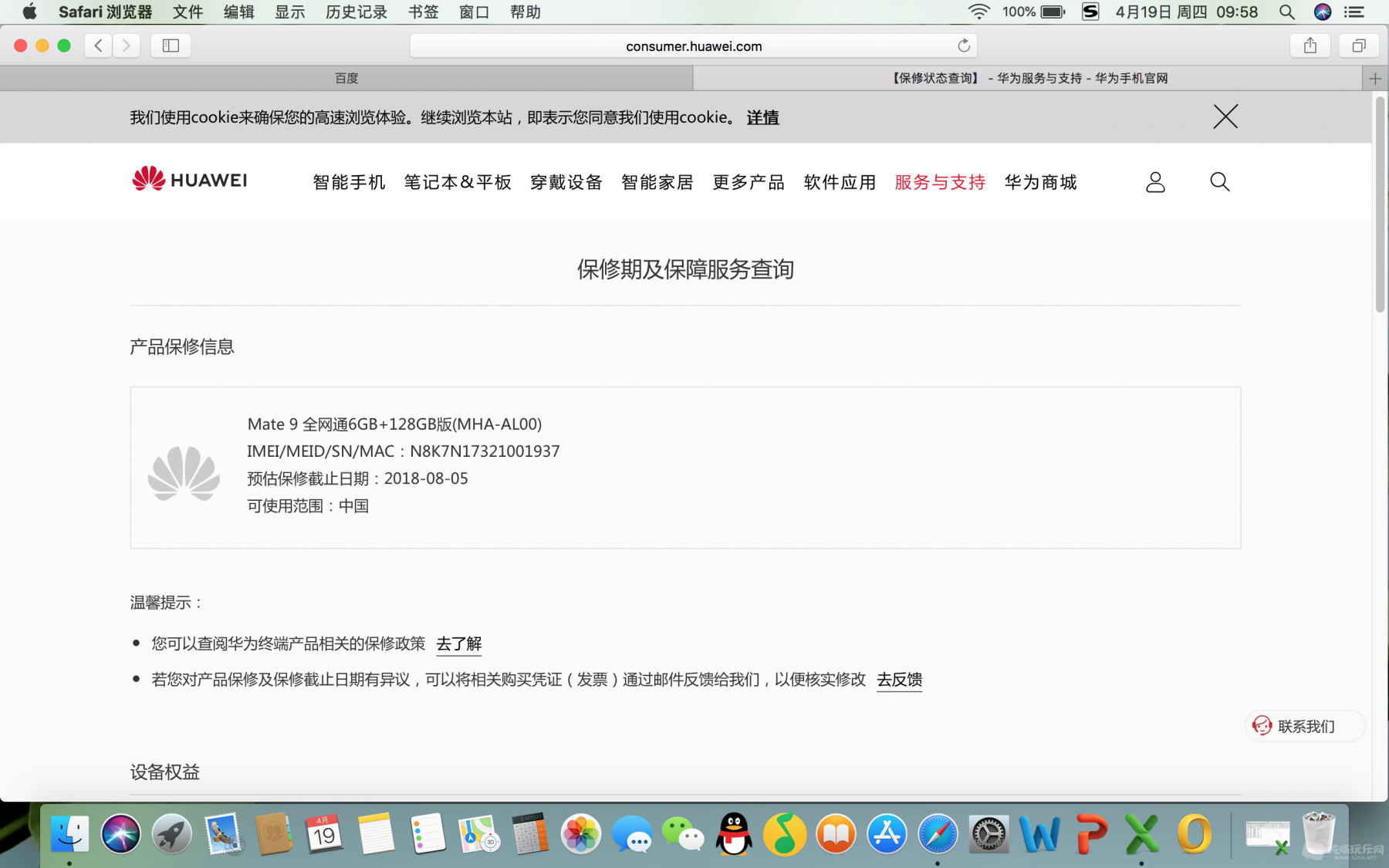Add a new Safari tab
The image size is (1389, 868).
[1375, 78]
